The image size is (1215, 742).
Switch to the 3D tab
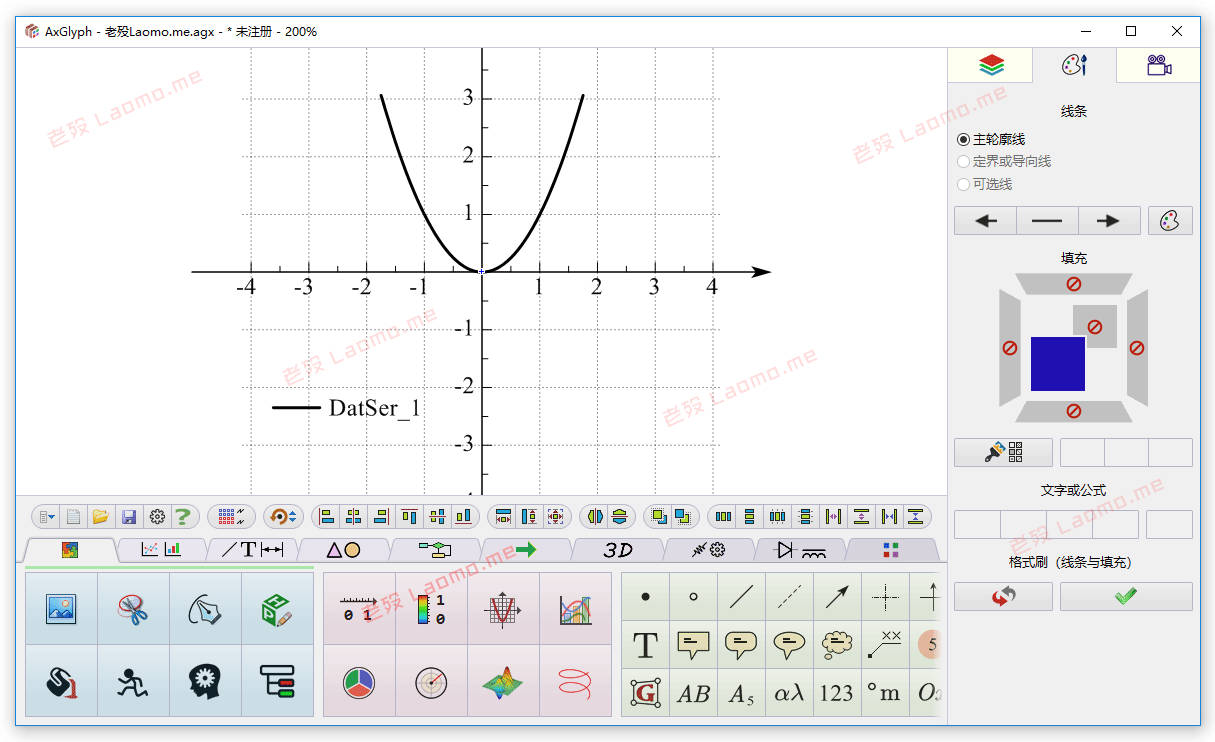(618, 550)
